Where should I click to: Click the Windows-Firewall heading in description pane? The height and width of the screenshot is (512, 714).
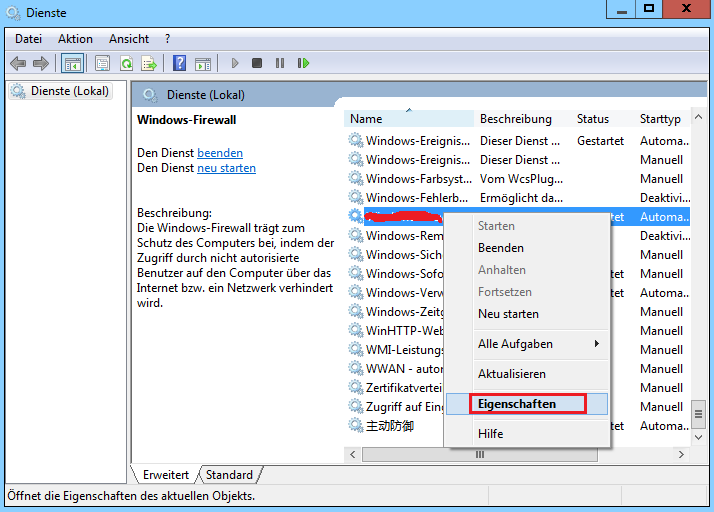[187, 120]
